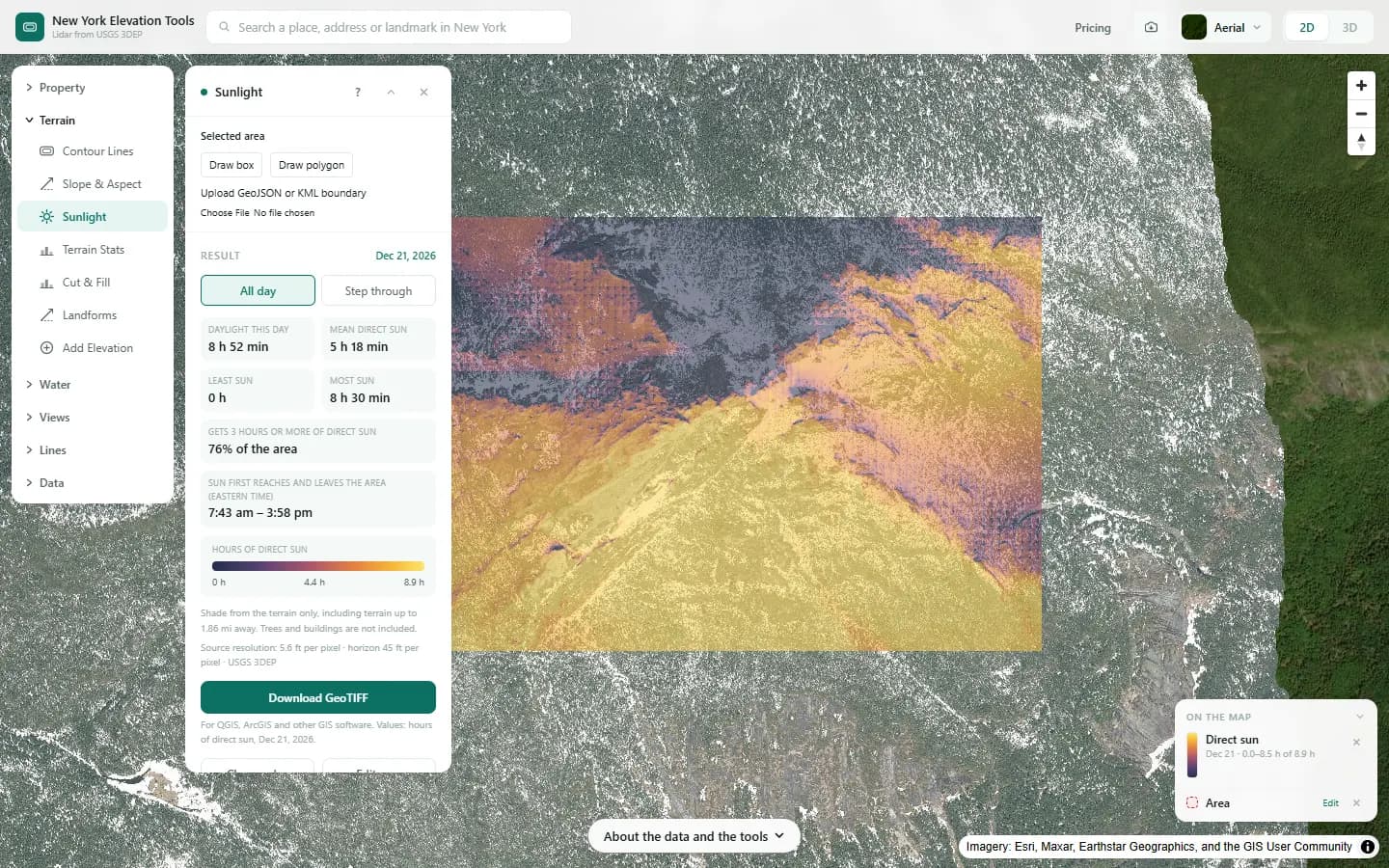Reset map bearing to north
The width and height of the screenshot is (1389, 868).
click(1361, 142)
